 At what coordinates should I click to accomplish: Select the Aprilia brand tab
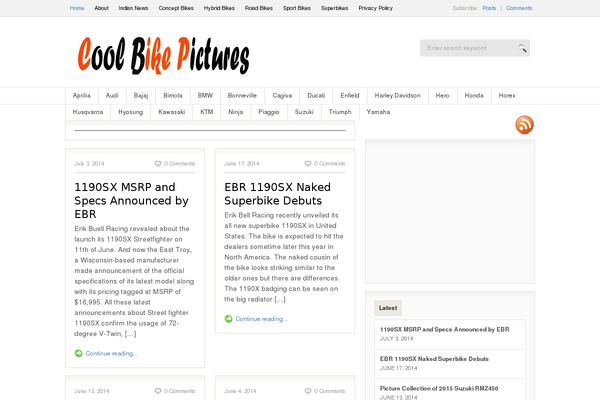(82, 95)
